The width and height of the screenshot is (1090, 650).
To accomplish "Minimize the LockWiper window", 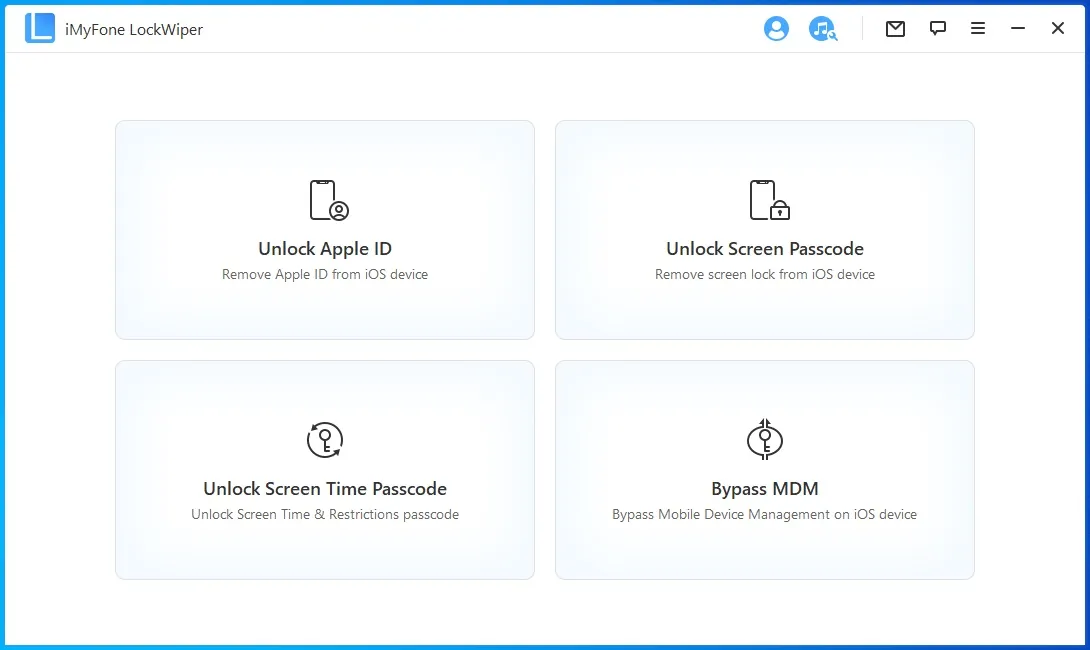I will (1018, 29).
